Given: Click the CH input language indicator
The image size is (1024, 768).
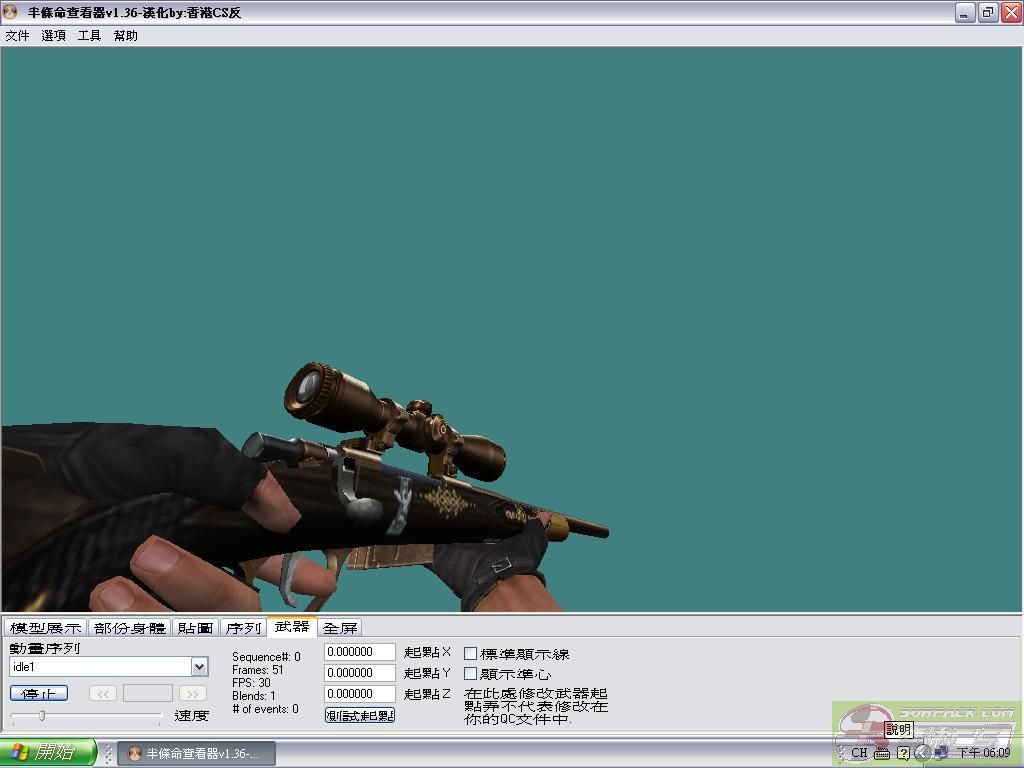Looking at the screenshot, I should [859, 753].
